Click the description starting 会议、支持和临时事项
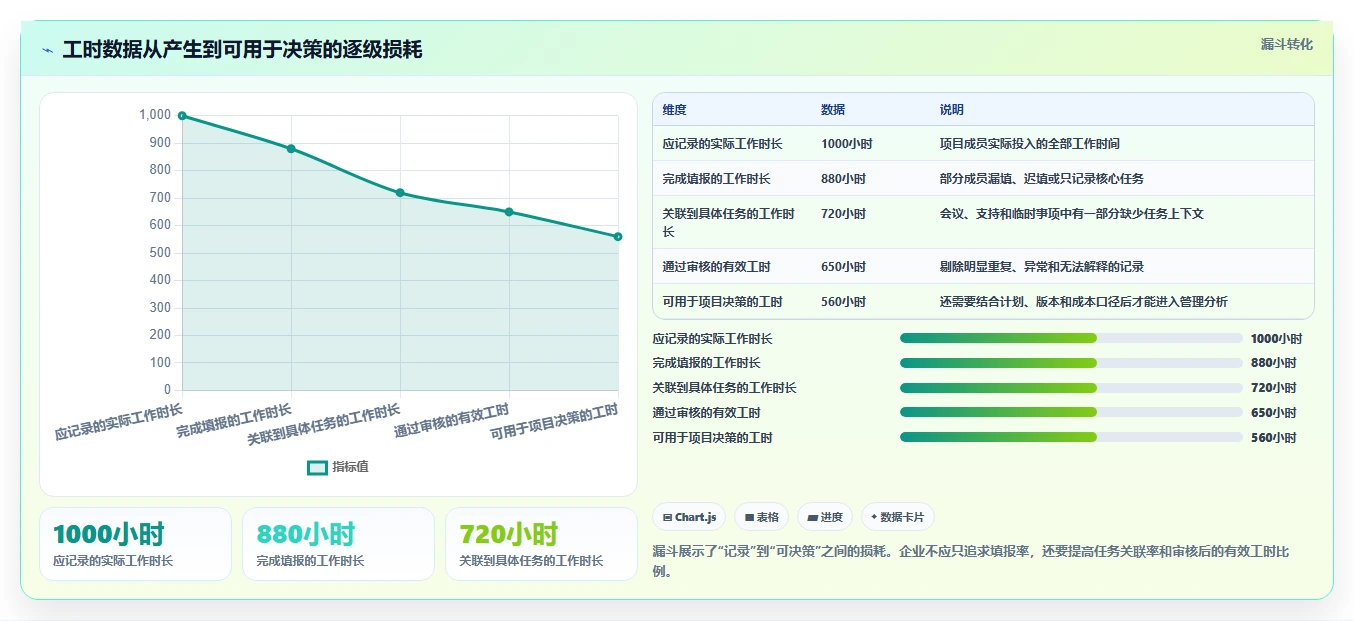Viewport: 1354px width, 621px height. [1071, 214]
